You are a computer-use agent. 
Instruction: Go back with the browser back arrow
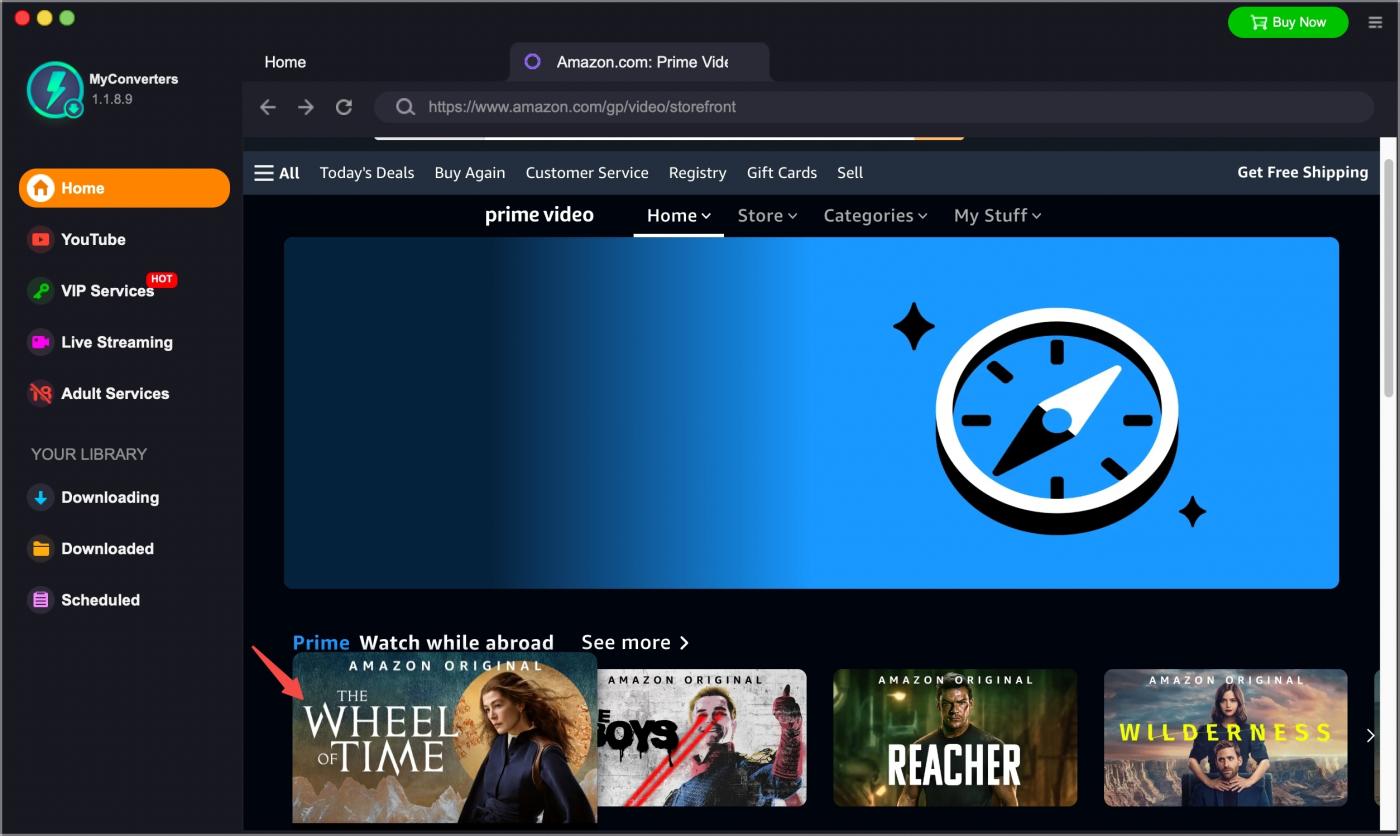coord(268,107)
